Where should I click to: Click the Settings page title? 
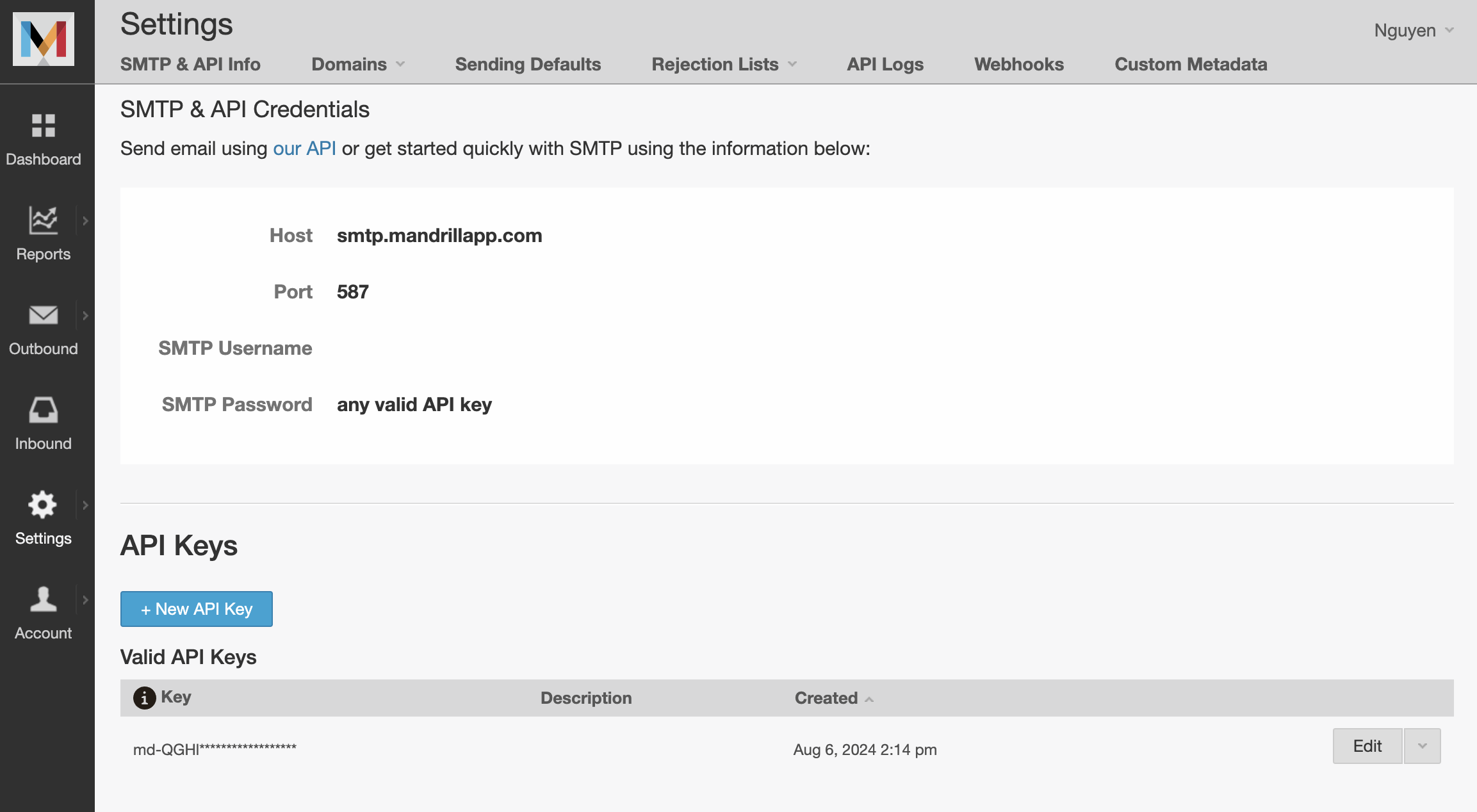click(x=177, y=24)
